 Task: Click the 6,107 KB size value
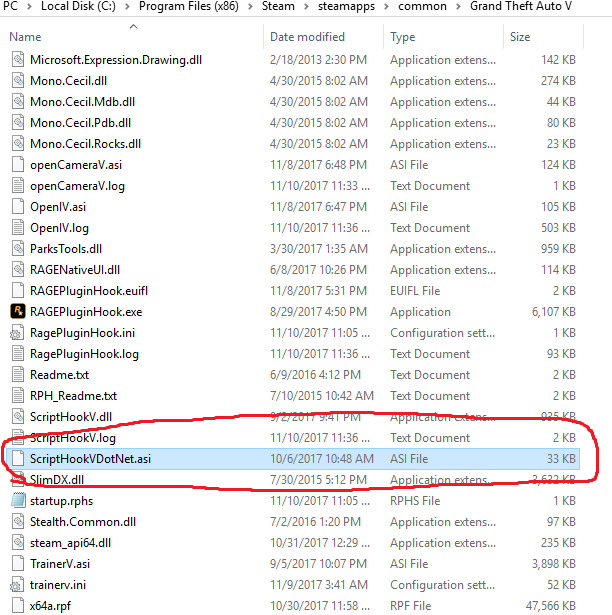point(554,312)
